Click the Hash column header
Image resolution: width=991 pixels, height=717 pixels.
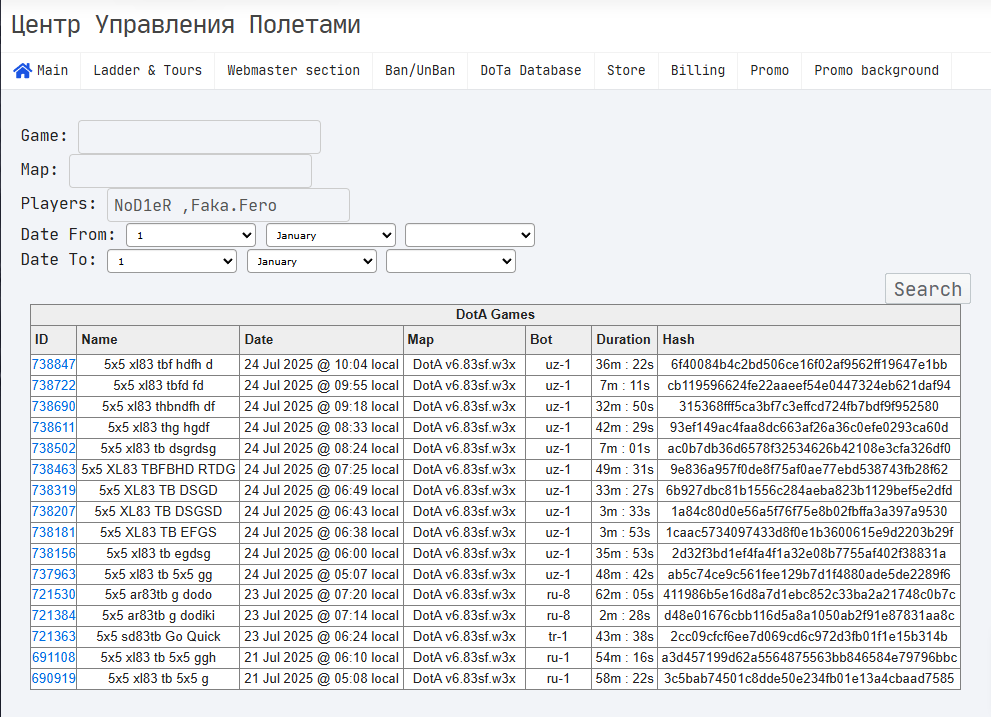pyautogui.click(x=809, y=340)
